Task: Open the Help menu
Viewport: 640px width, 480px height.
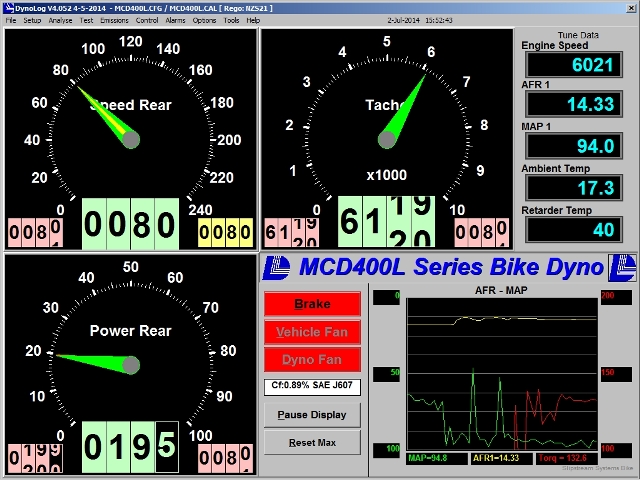Action: click(253, 20)
